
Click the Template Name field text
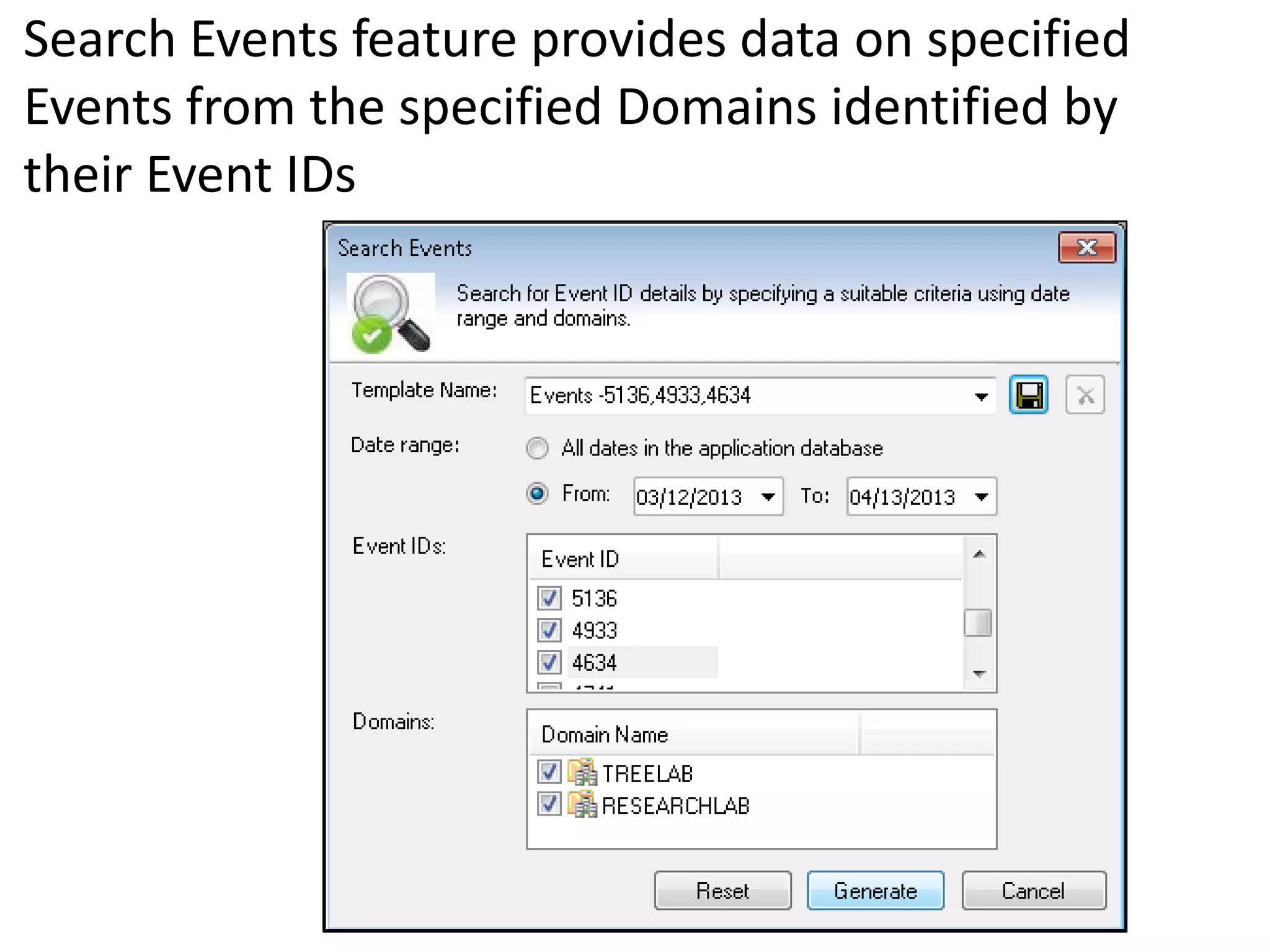coord(640,395)
